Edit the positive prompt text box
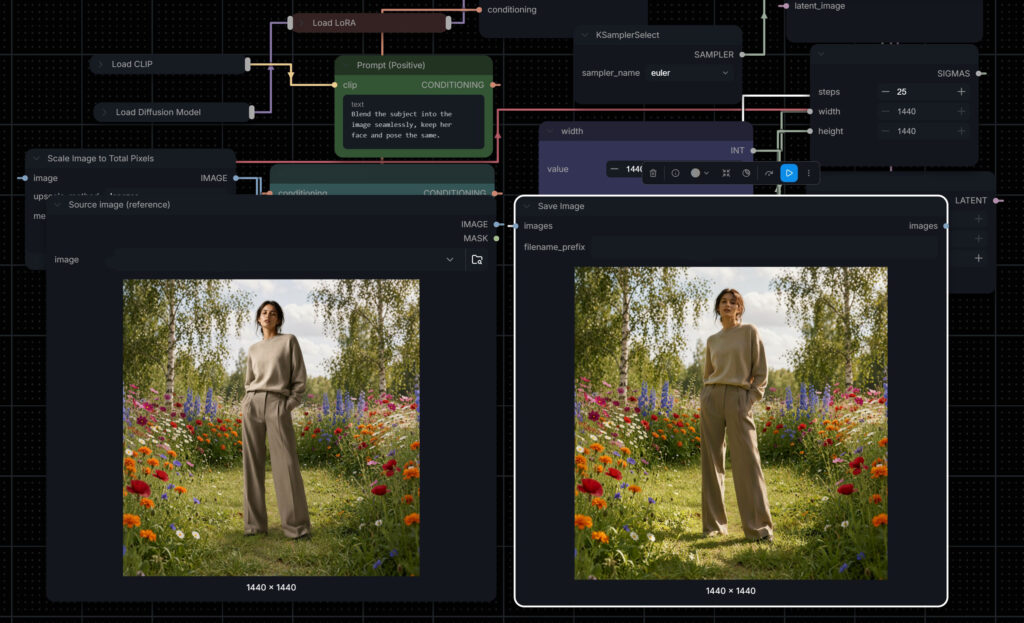Viewport: 1024px width, 623px height. click(413, 122)
